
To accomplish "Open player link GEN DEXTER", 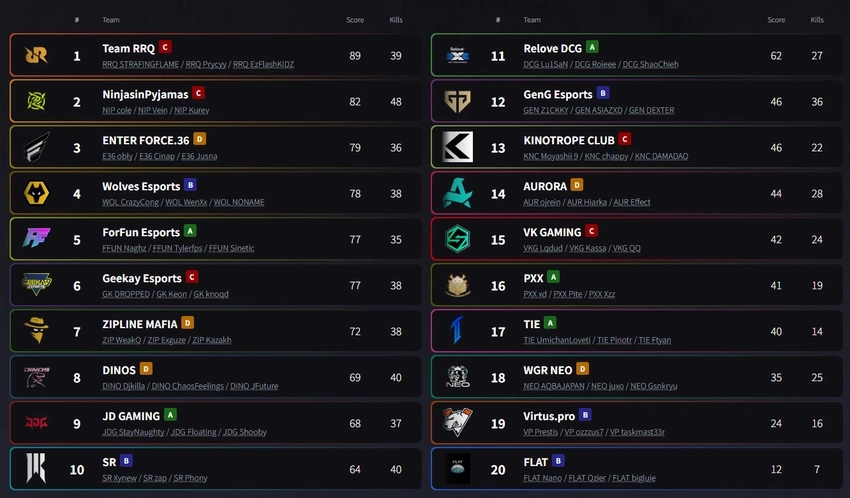I will coord(652,110).
